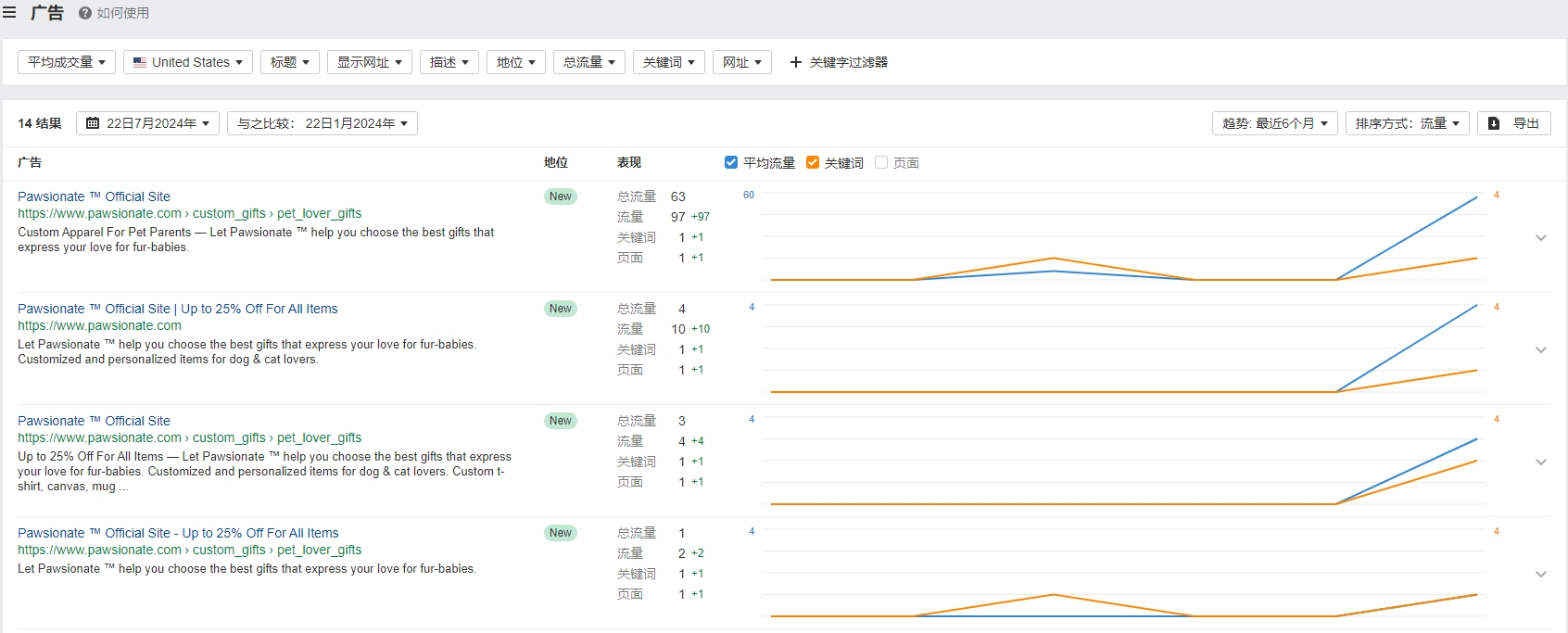
Task: Click the US flag icon
Action: point(140,62)
